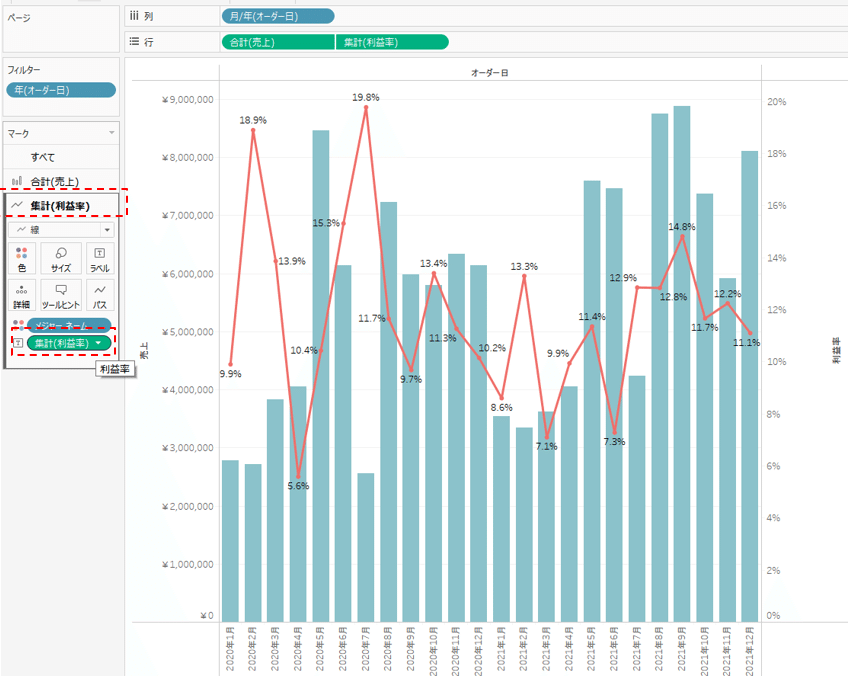Open the 色 (color) marks property
The width and height of the screenshot is (861, 676).
(x=22, y=258)
